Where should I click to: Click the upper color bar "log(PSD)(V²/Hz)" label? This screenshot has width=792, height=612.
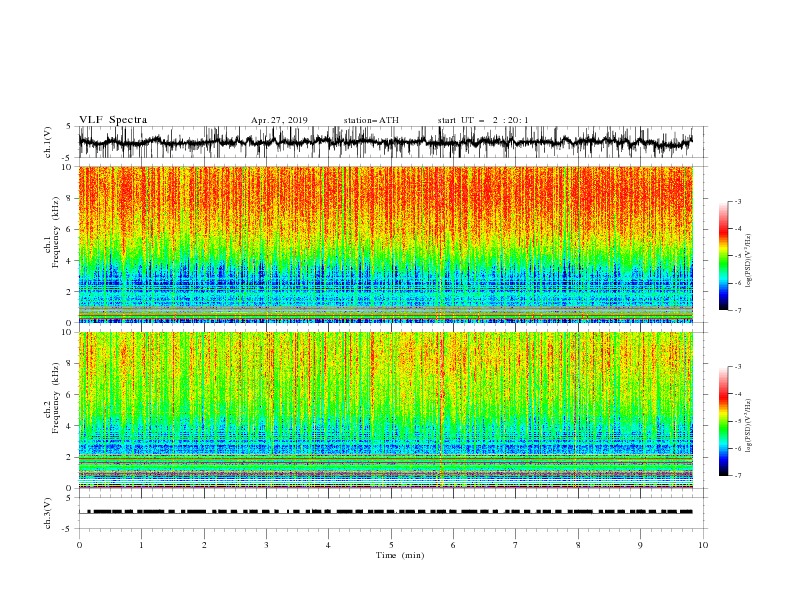[x=748, y=261]
